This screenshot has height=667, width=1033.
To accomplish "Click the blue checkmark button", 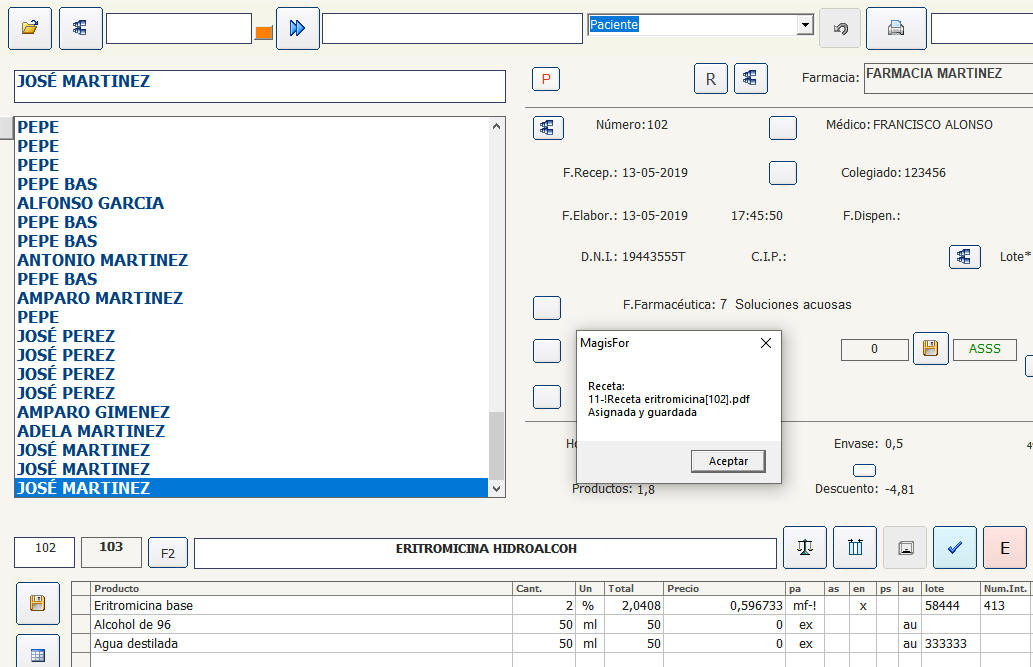I will click(x=954, y=548).
